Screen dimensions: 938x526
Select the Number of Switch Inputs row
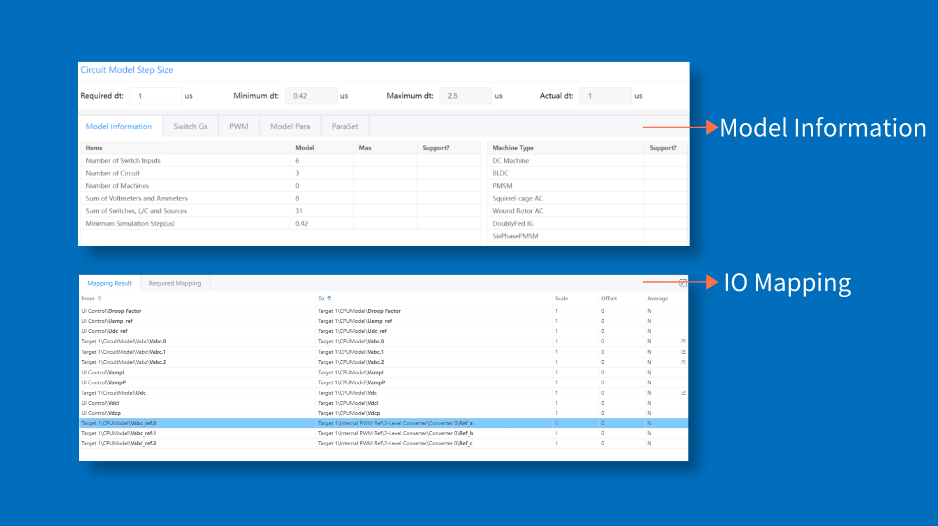[281, 160]
